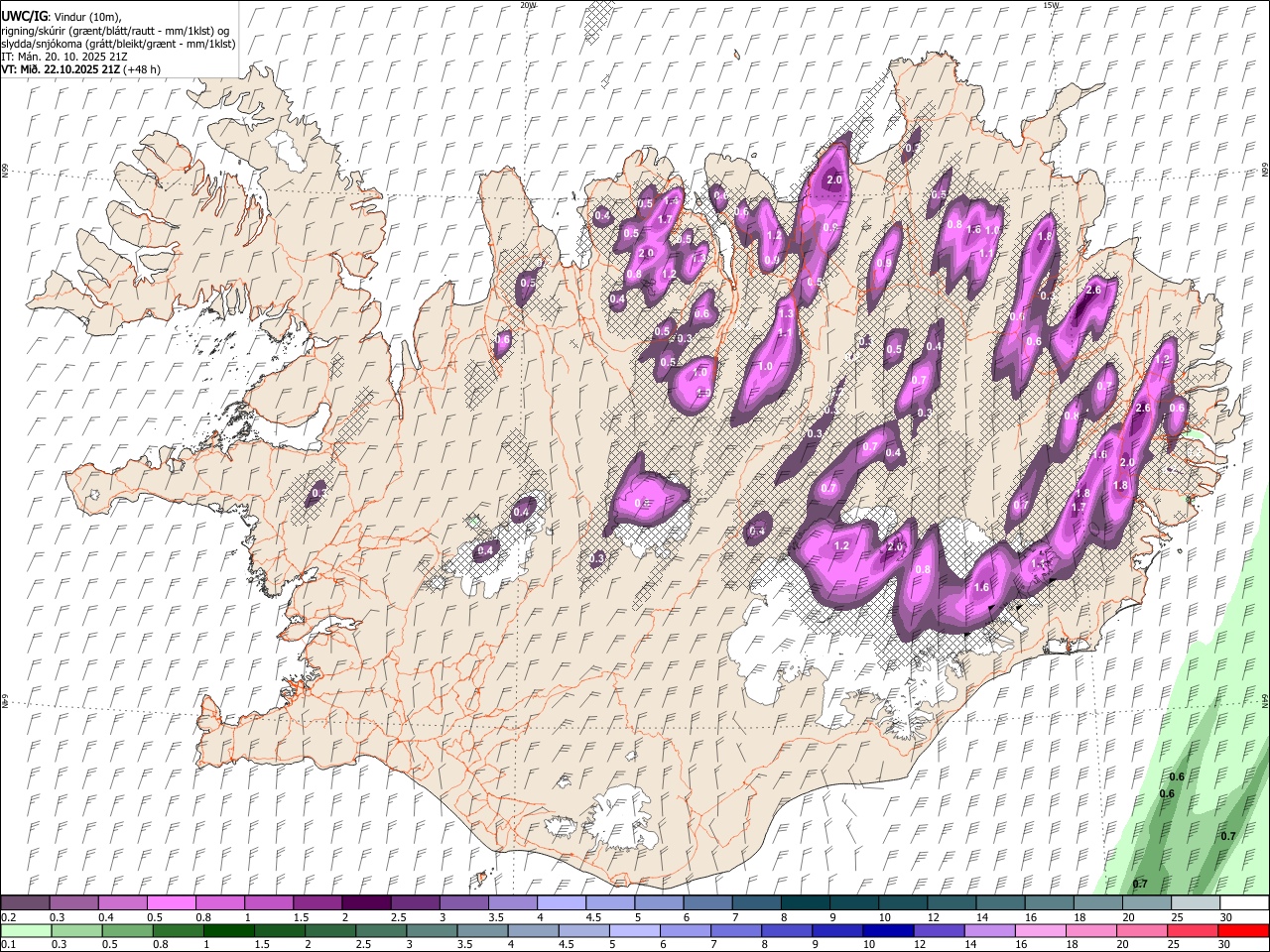Click the top-row grey swatch between 20 and 25
1270x952 pixels.
pyautogui.click(x=1147, y=902)
